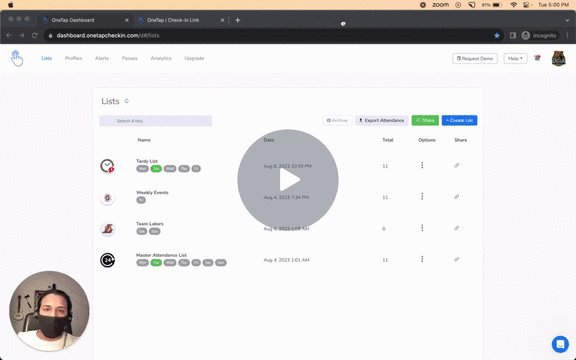Image resolution: width=576 pixels, height=360 pixels.
Task: Toggle the Sat day pill on Team Lakers
Action: (142, 231)
